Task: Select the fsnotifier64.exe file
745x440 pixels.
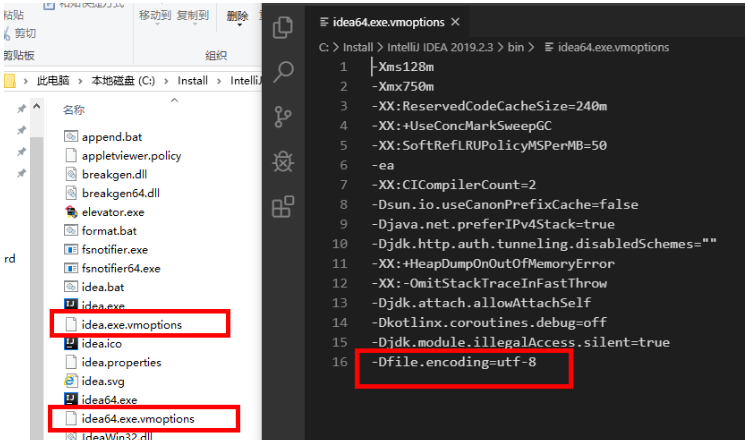Action: pyautogui.click(x=121, y=268)
